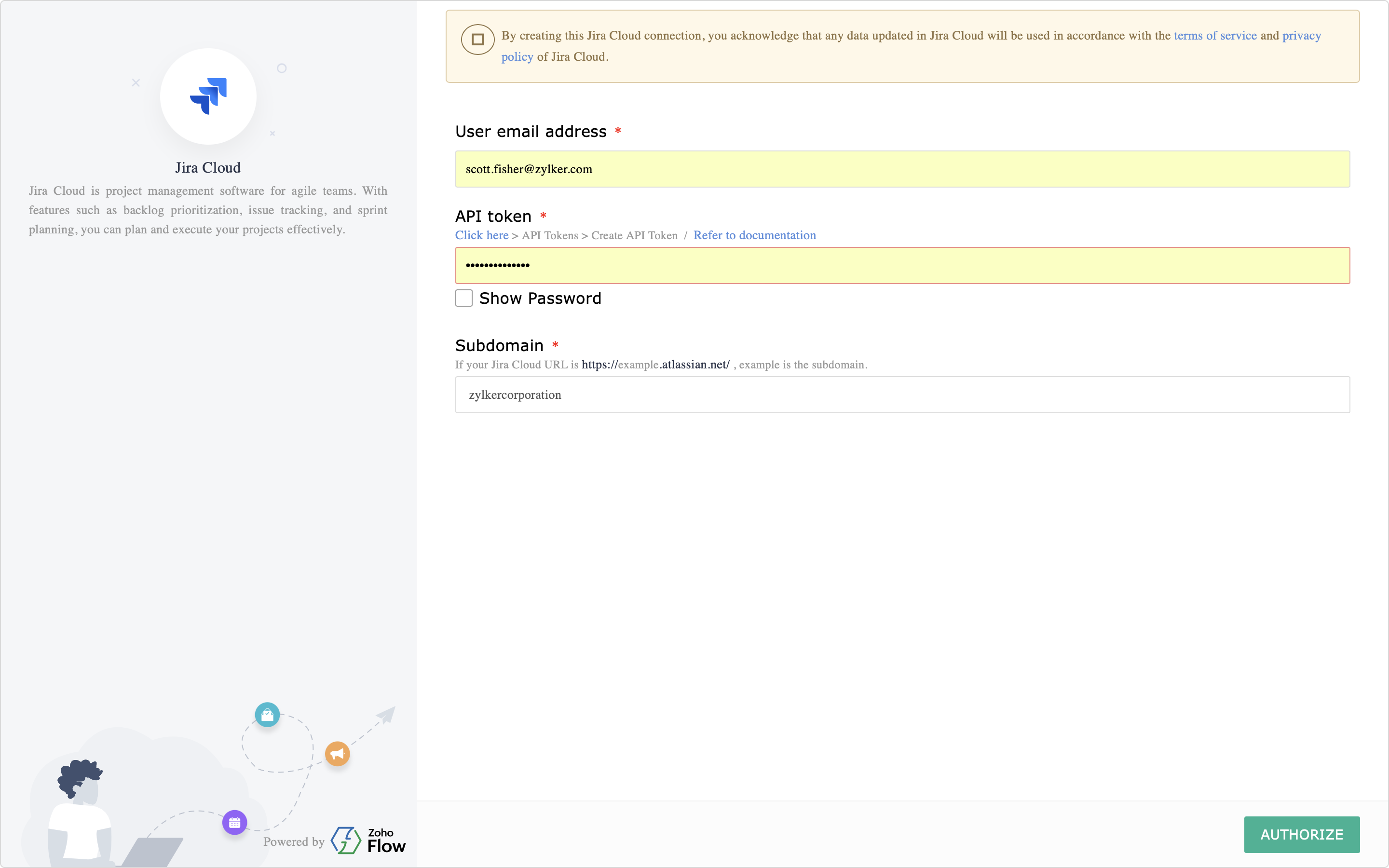Click the purple calendar illustration icon
The image size is (1389, 868).
click(235, 823)
